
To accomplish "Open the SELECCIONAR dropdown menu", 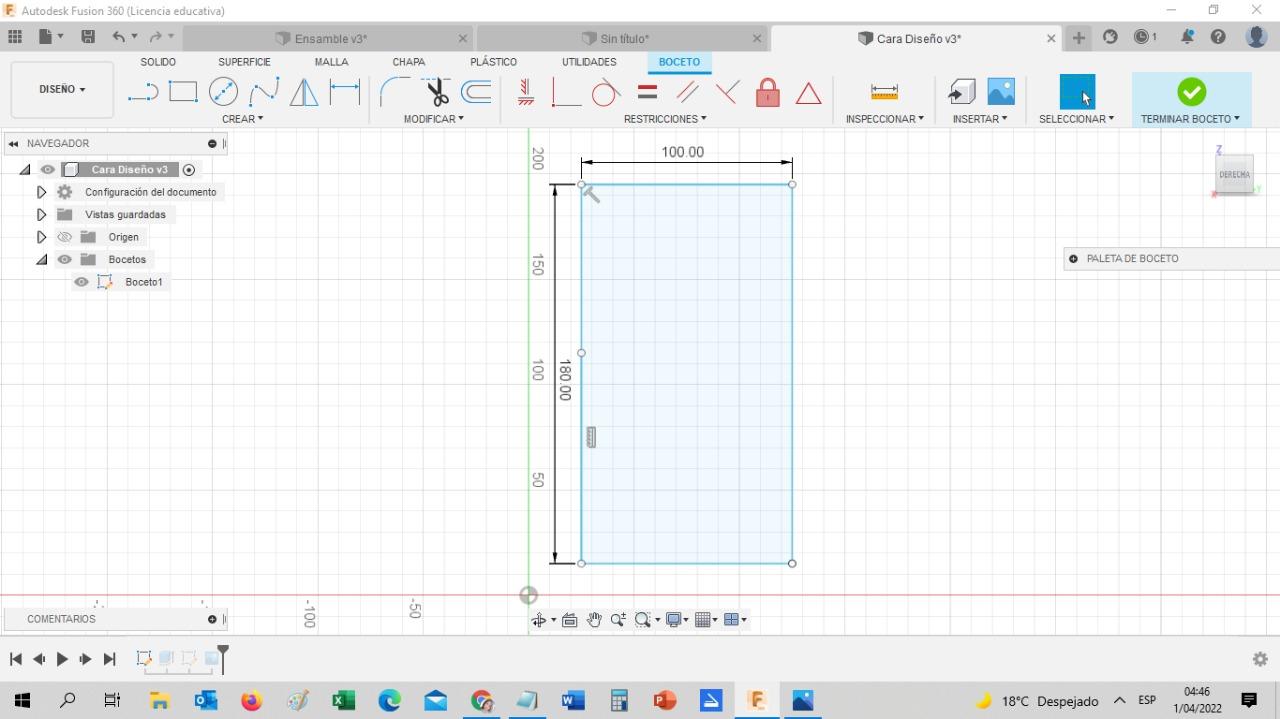I will pos(1076,119).
